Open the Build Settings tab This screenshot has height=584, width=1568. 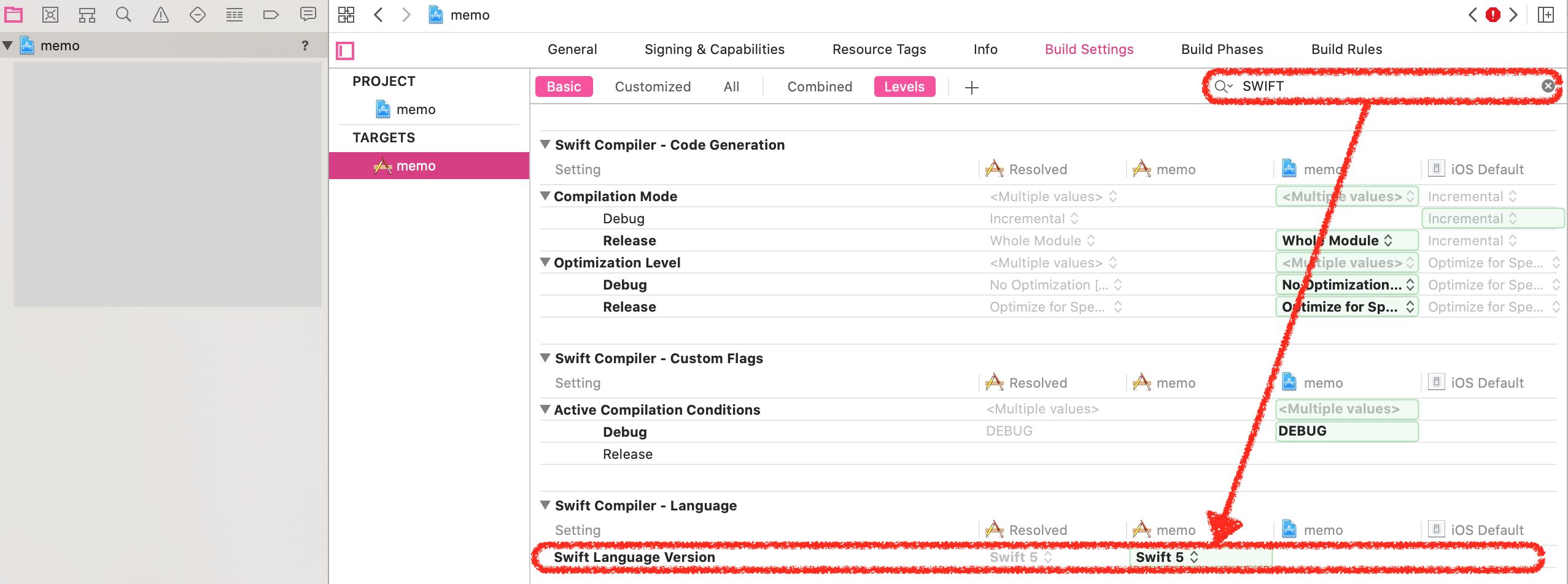(1089, 49)
